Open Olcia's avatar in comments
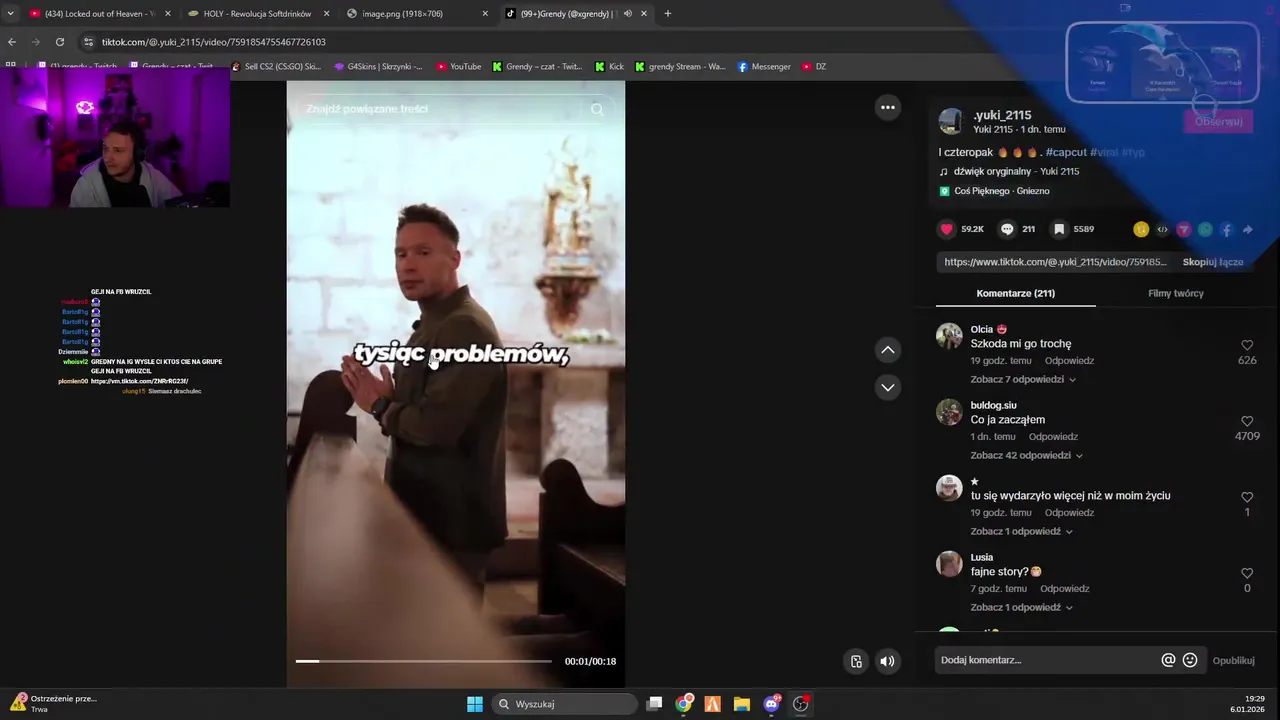This screenshot has height=720, width=1280. (949, 336)
